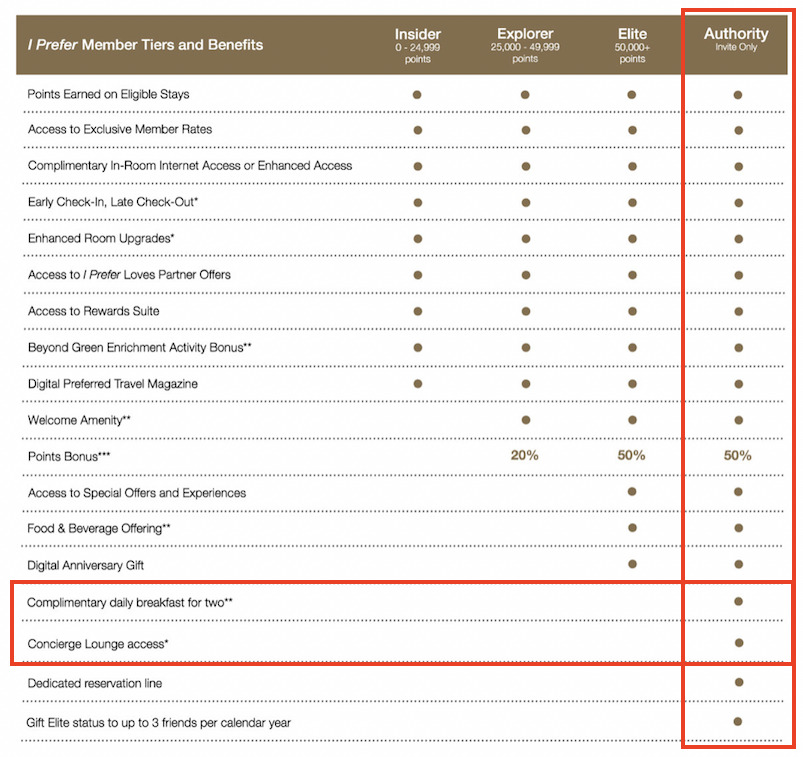Click Explorer dot for Loves Partner Offers
Image resolution: width=803 pixels, height=757 pixels.
pos(526,275)
